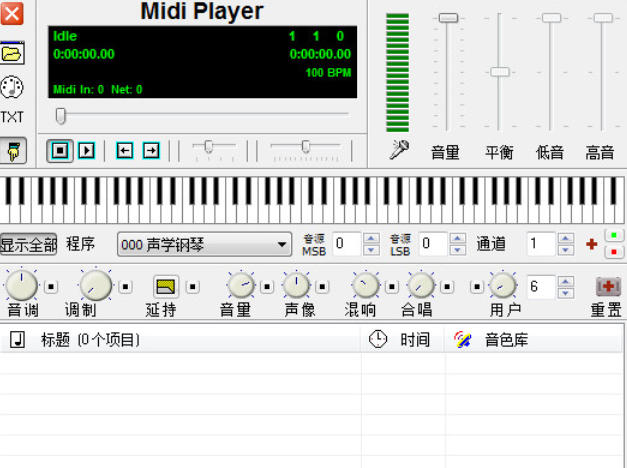The width and height of the screenshot is (627, 468).
Task: Open the 程序 instrument dropdown
Action: pyautogui.click(x=283, y=245)
